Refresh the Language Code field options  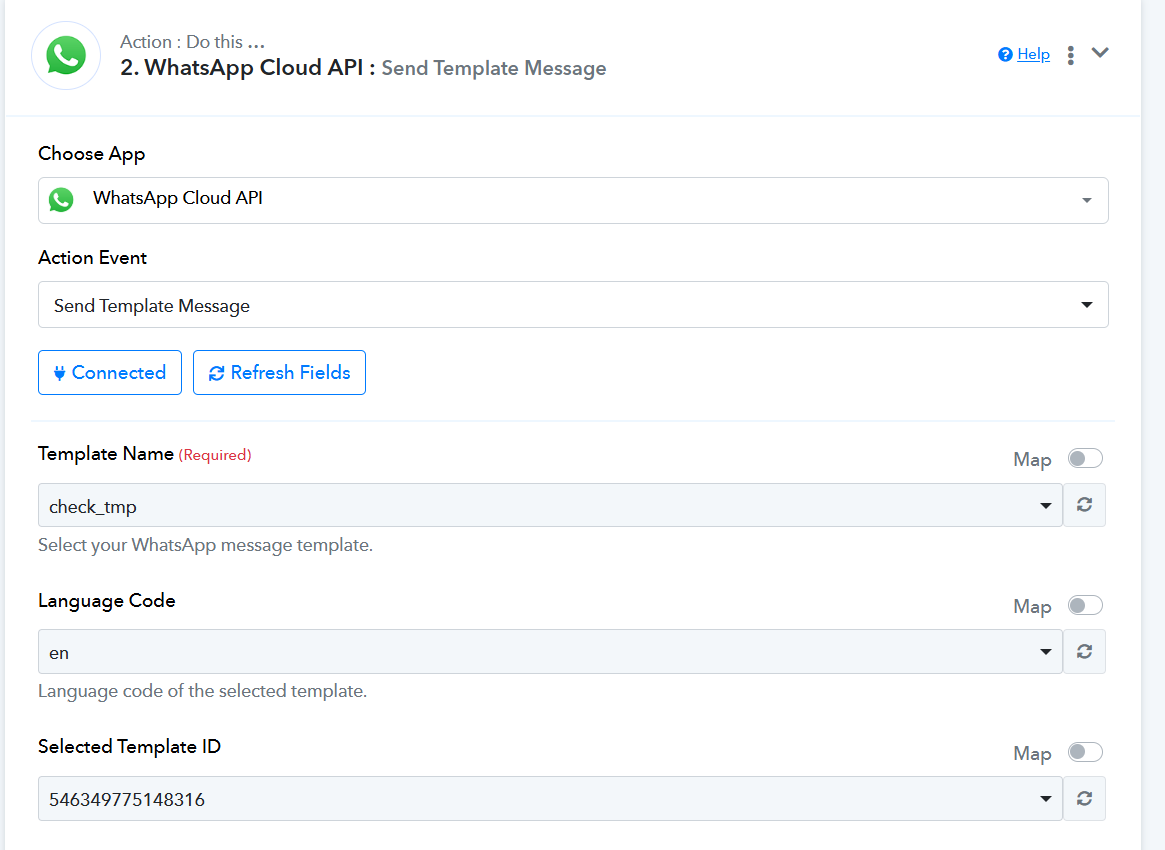pos(1084,652)
